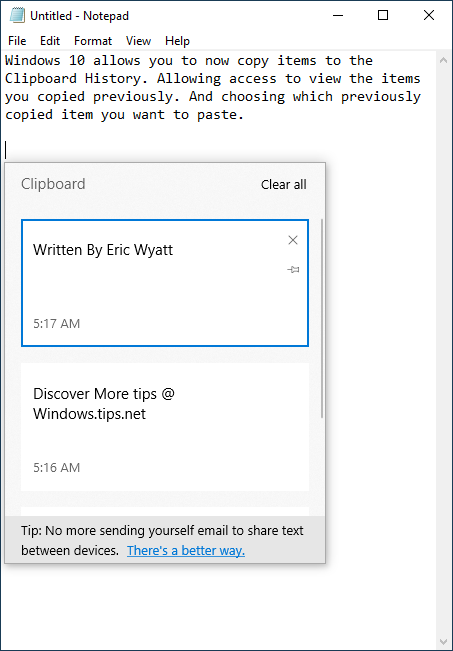Minimize the Notepad window

[338, 16]
